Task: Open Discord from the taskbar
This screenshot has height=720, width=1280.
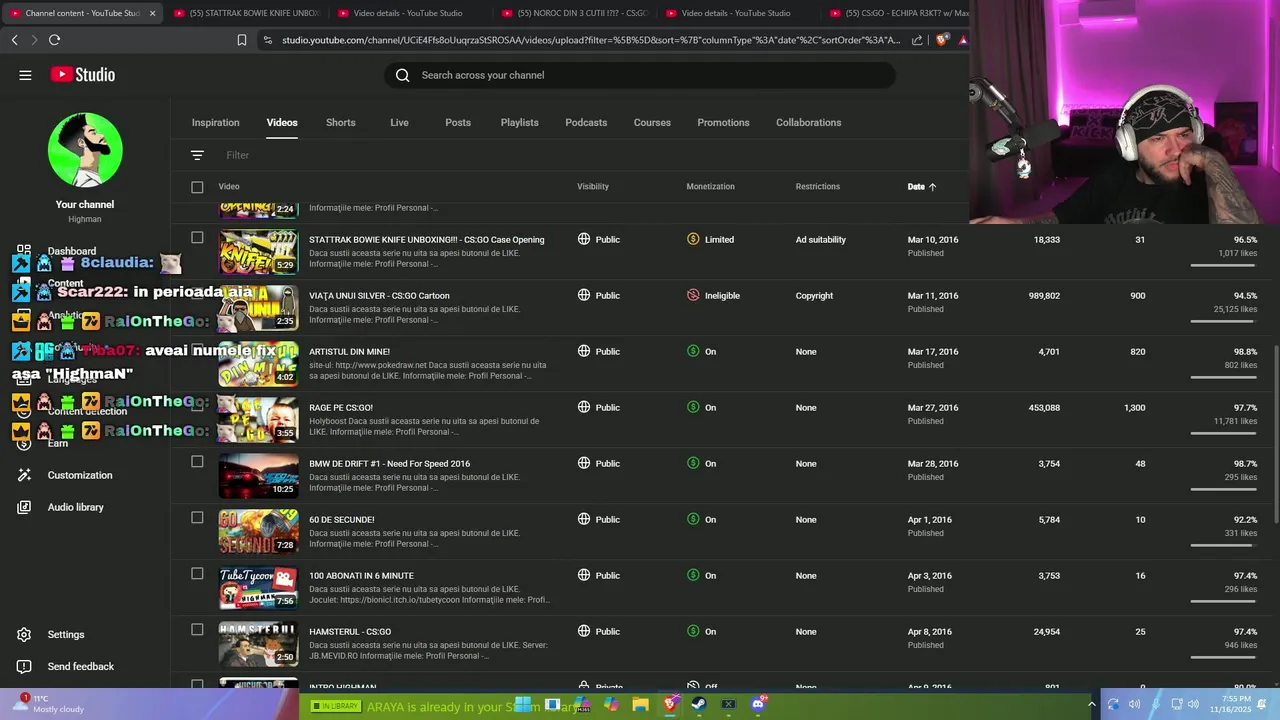Action: coord(758,704)
